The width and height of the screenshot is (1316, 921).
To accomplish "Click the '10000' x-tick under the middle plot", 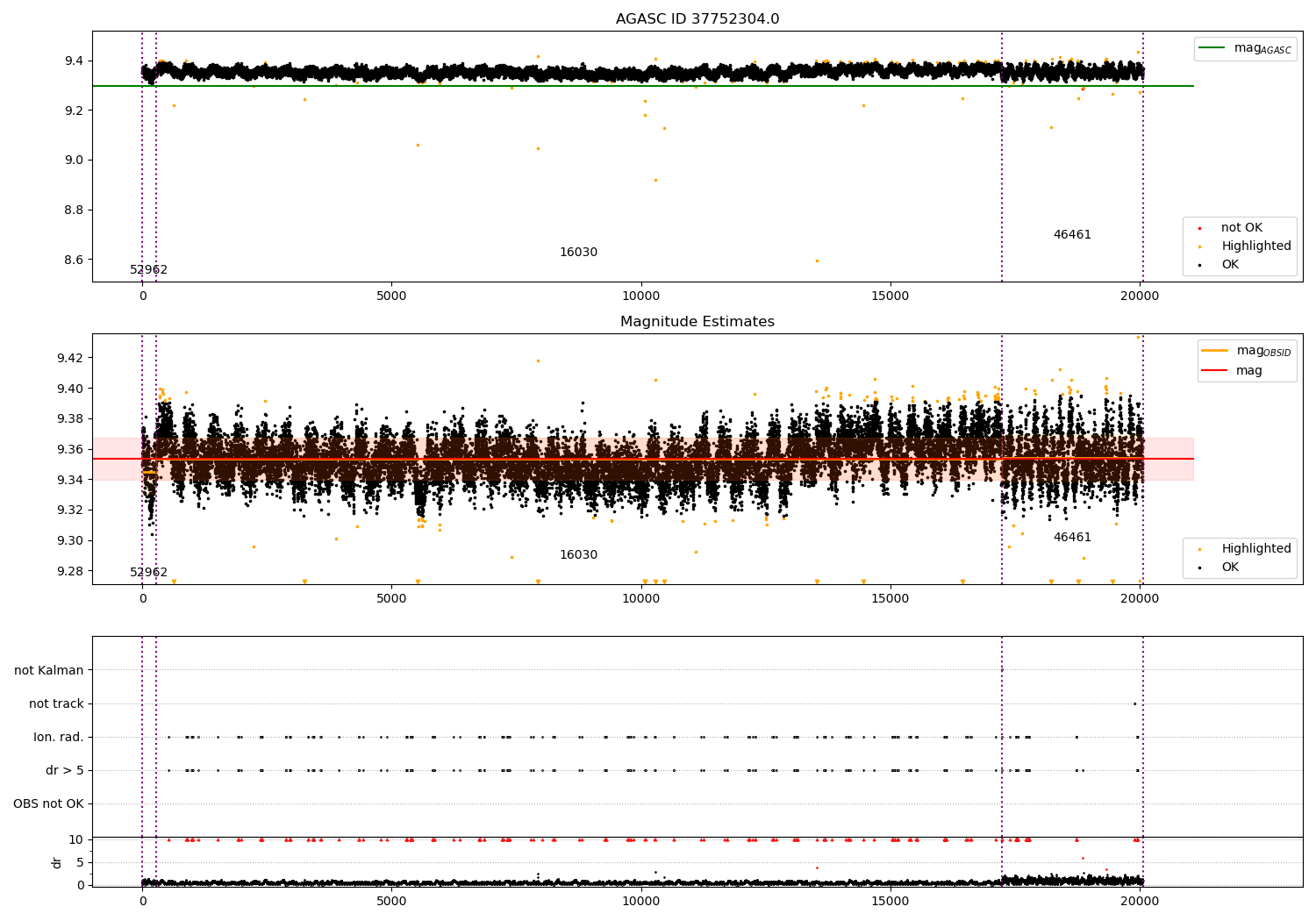I will click(641, 599).
